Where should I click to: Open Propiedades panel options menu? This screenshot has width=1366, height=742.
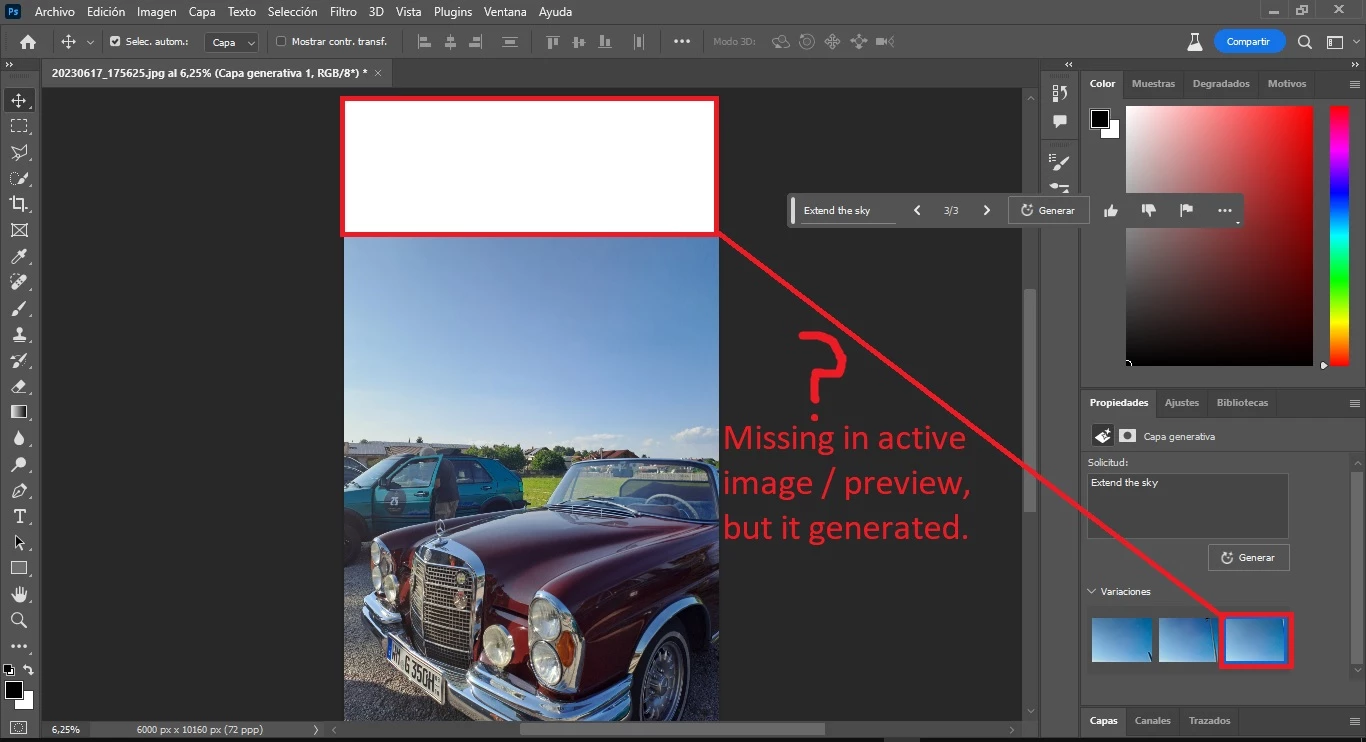[x=1355, y=403]
